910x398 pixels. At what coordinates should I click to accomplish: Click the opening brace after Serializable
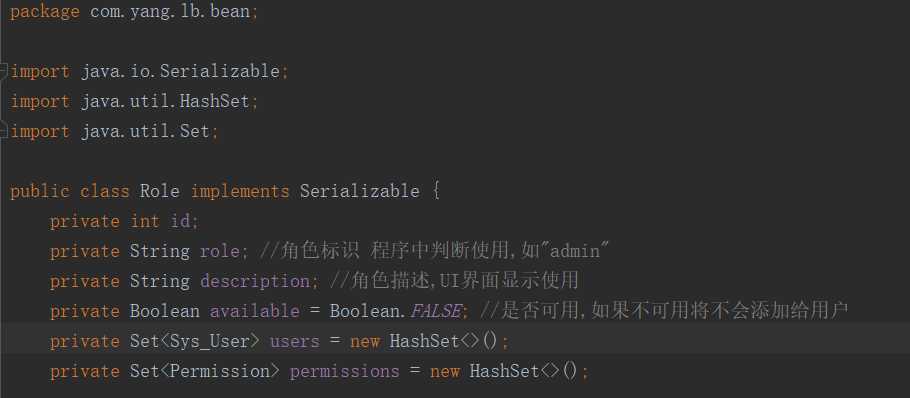(436, 191)
